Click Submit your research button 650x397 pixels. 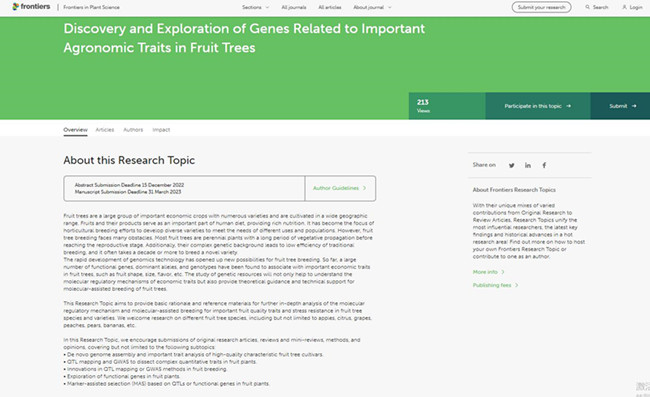[541, 7]
